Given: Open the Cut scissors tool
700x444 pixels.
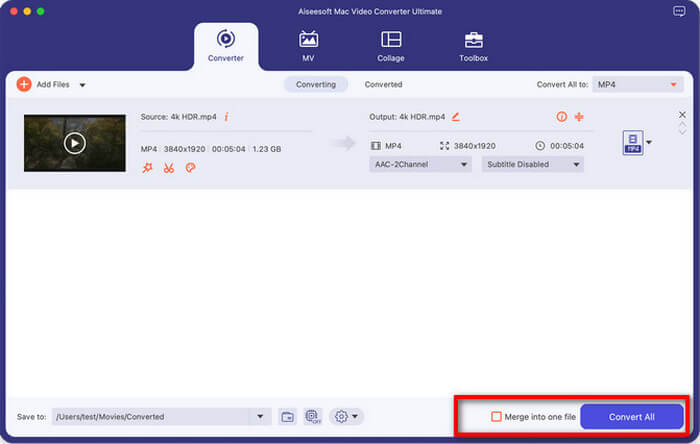Looking at the screenshot, I should 169,168.
